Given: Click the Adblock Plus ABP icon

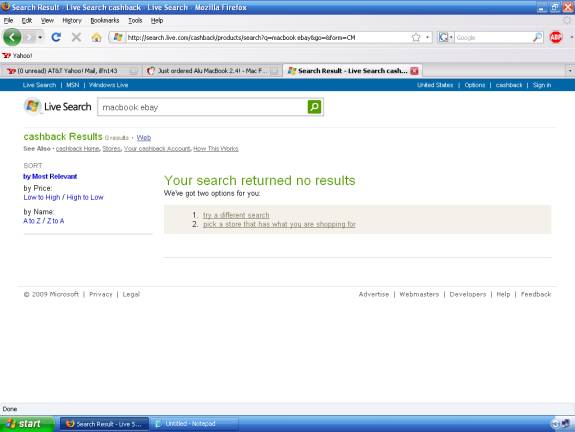Looking at the screenshot, I should [556, 37].
